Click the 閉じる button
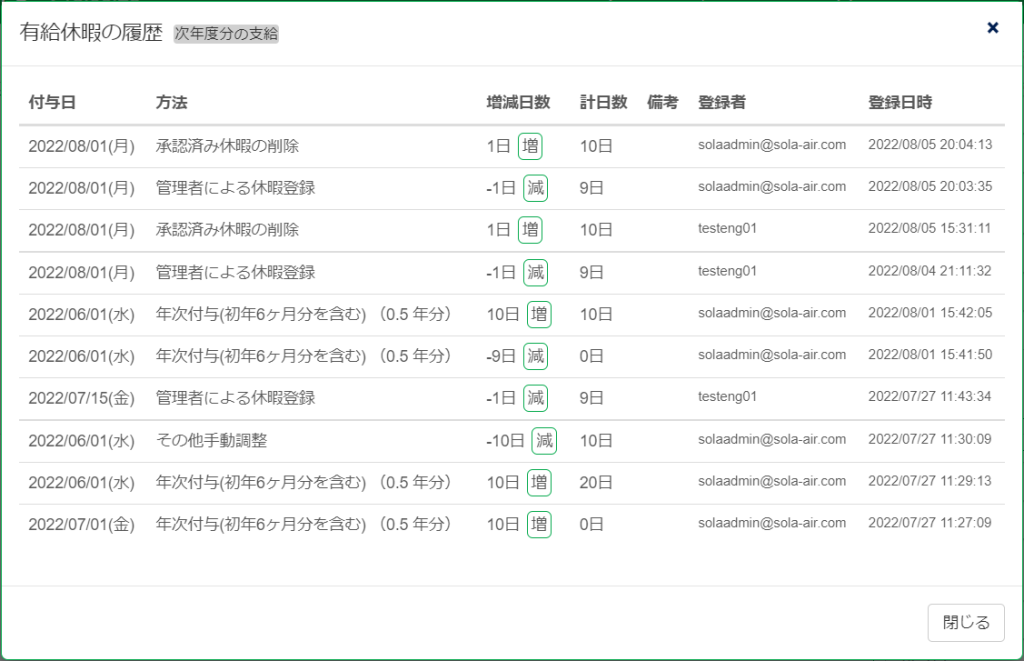This screenshot has width=1024, height=661. click(965, 623)
